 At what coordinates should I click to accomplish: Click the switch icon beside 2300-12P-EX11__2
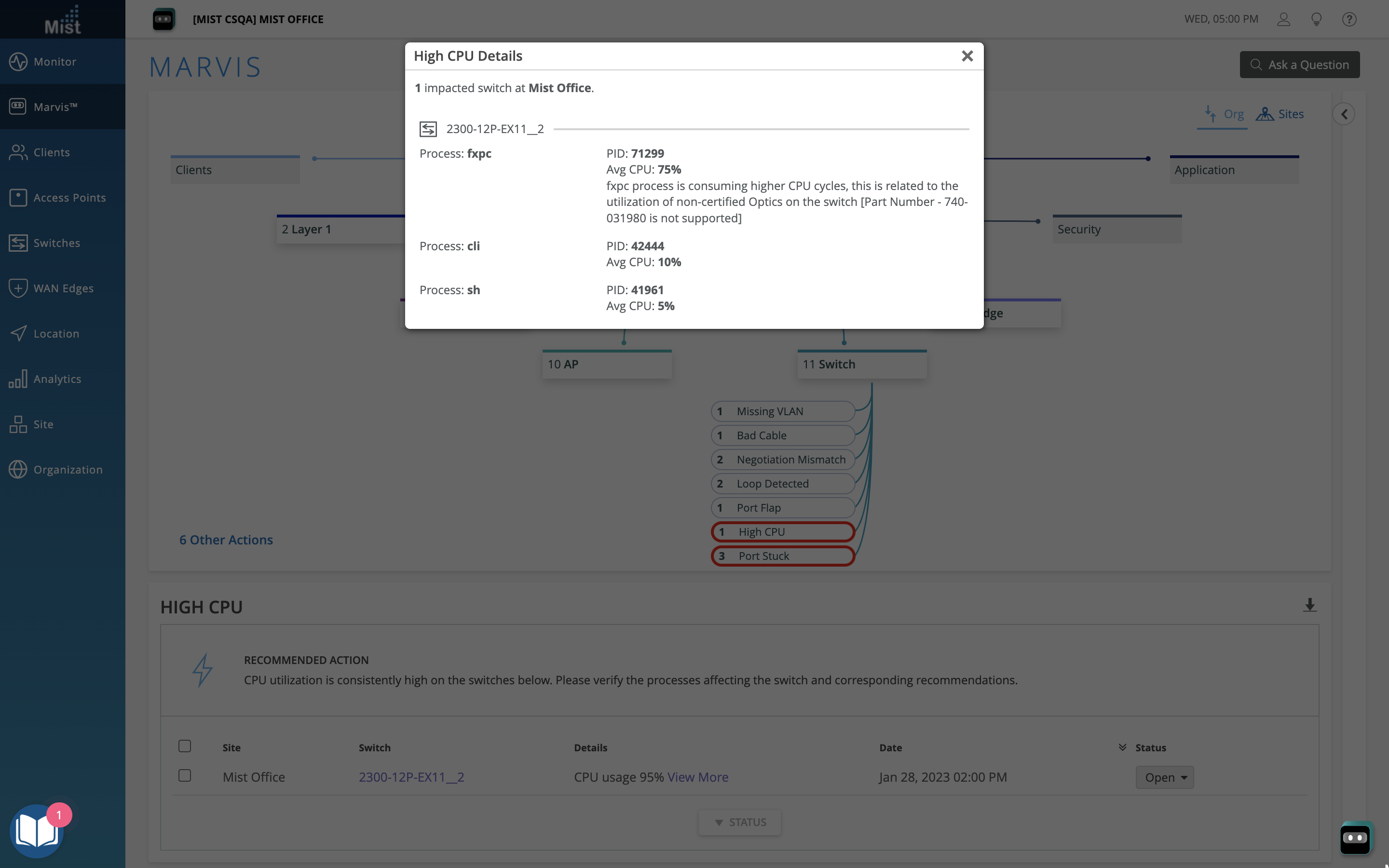click(428, 129)
